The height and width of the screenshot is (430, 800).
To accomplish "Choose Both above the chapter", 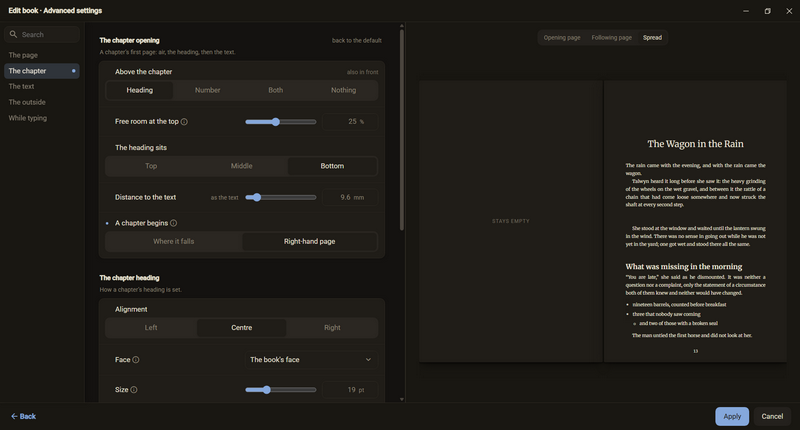I will 276,90.
